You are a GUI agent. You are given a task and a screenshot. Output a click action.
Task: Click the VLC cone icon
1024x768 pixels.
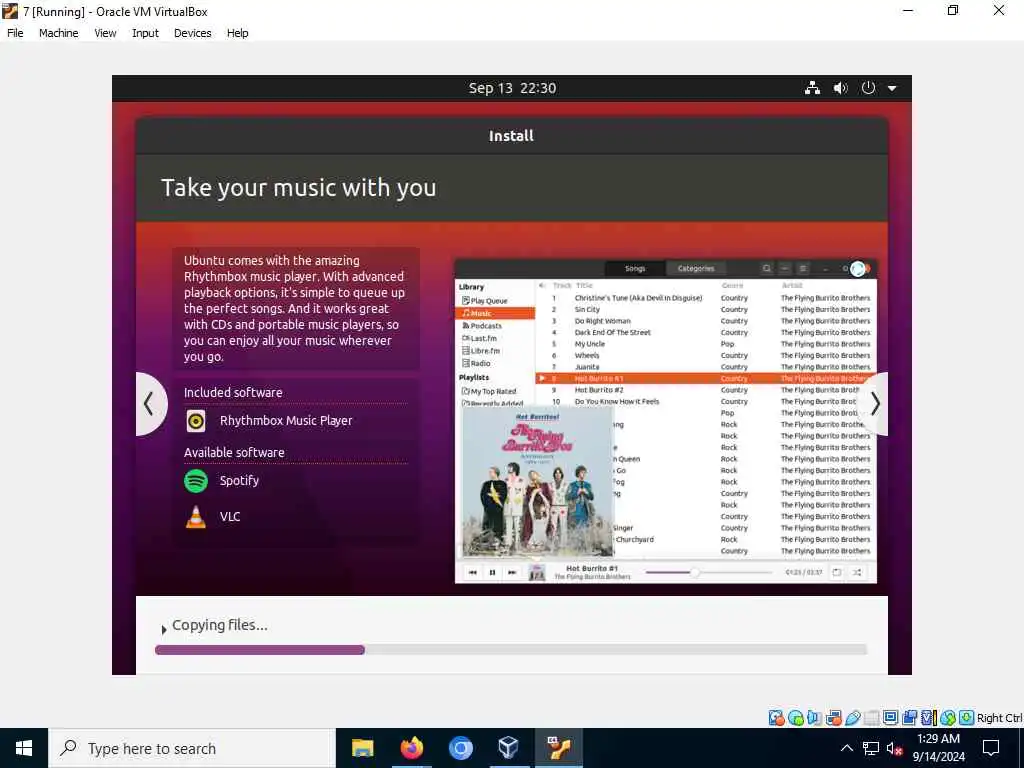(195, 517)
